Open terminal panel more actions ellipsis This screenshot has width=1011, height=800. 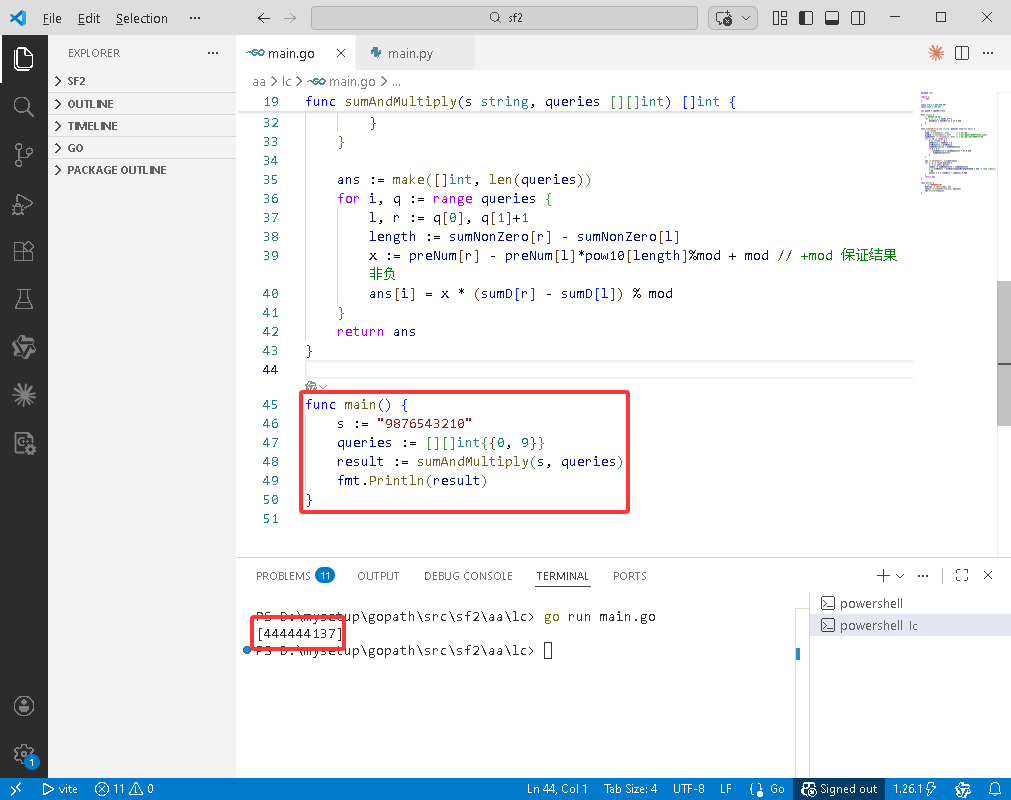[x=923, y=575]
